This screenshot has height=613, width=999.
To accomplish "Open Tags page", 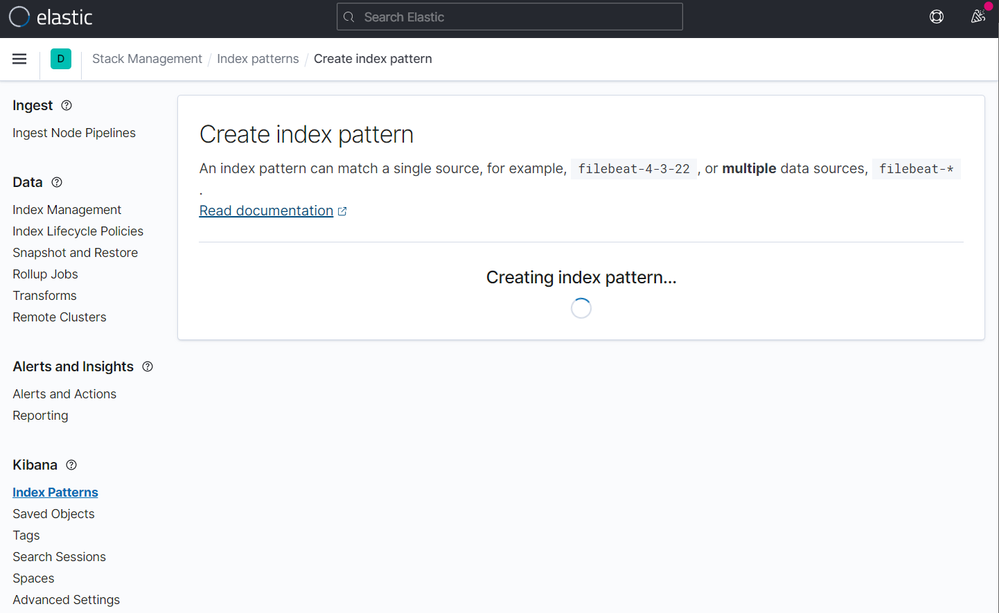I will 25,535.
